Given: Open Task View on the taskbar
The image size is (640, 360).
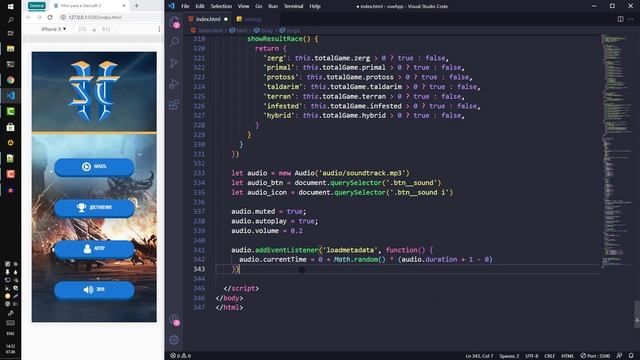Looking at the screenshot, I should 11,33.
